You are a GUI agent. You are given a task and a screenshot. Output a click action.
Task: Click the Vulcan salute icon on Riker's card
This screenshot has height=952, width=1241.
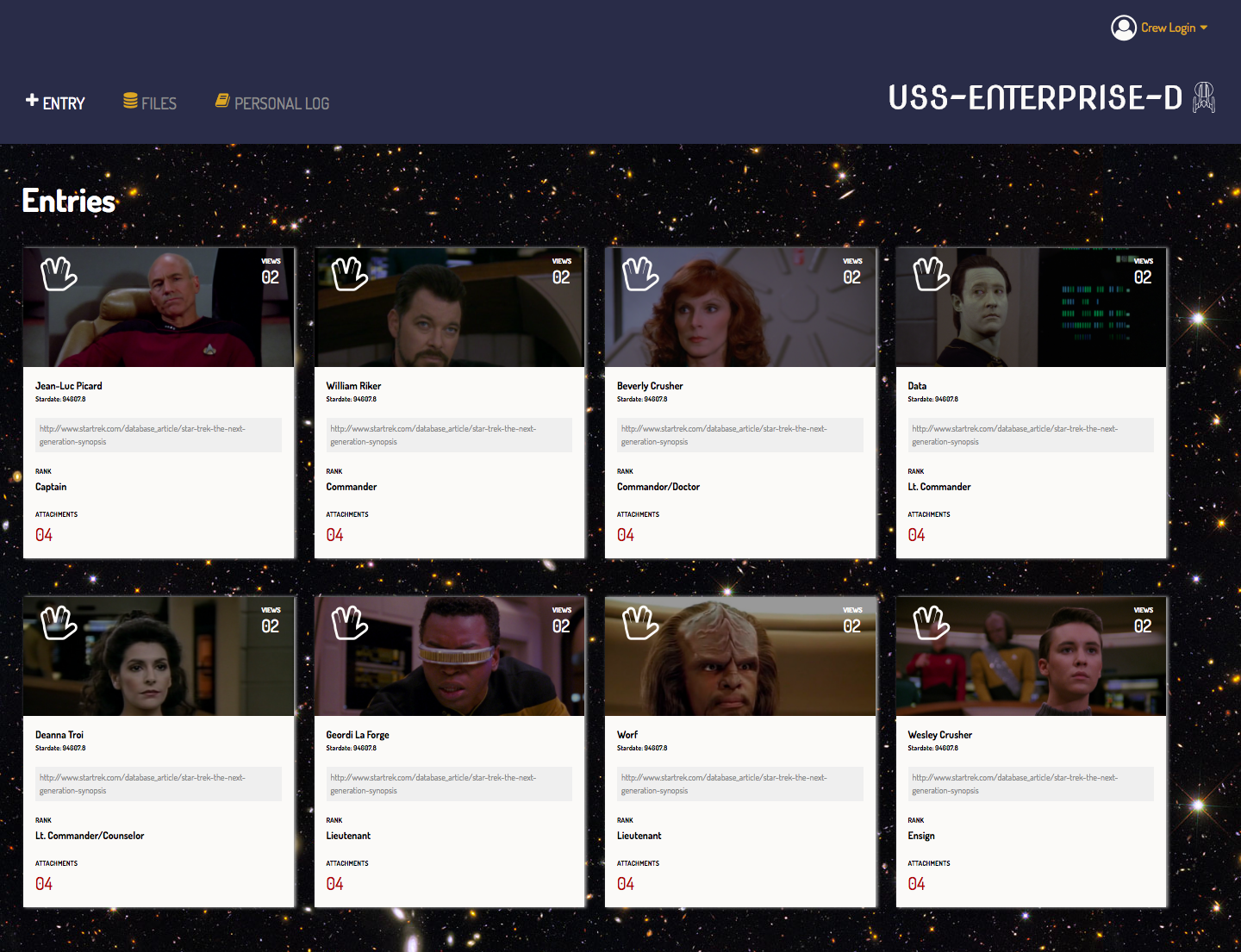350,273
